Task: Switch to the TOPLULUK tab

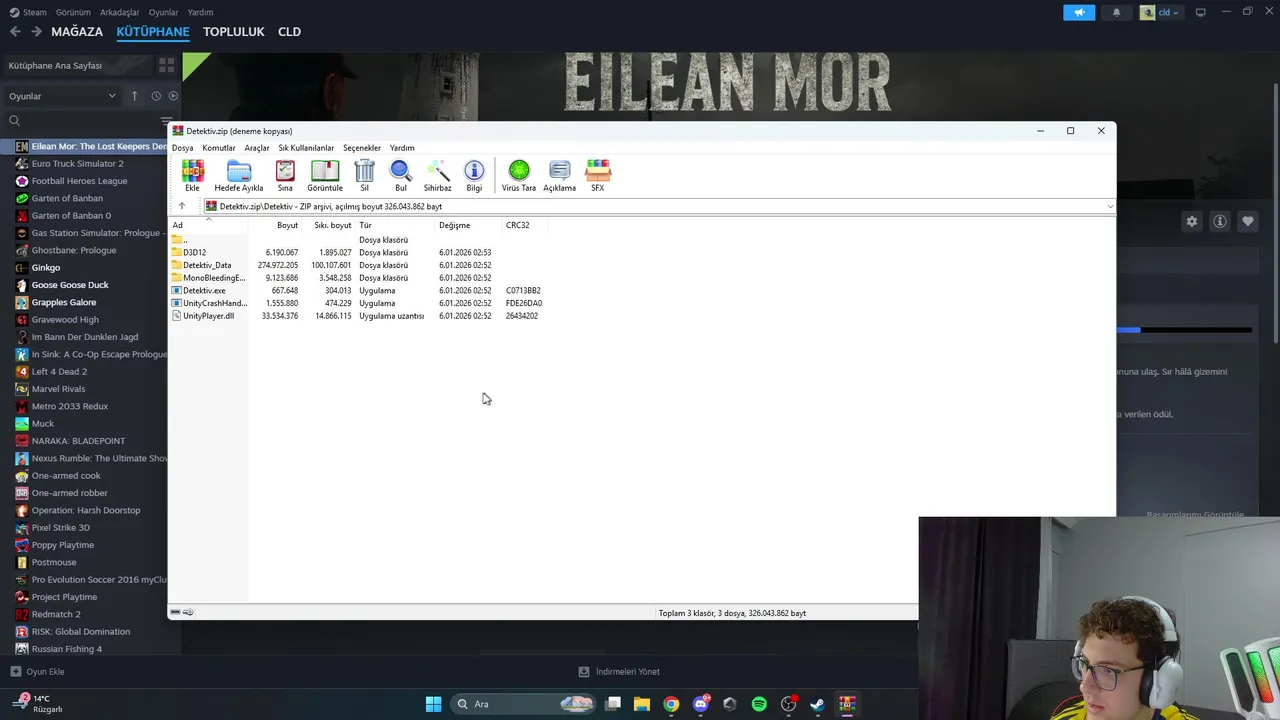Action: (x=233, y=31)
